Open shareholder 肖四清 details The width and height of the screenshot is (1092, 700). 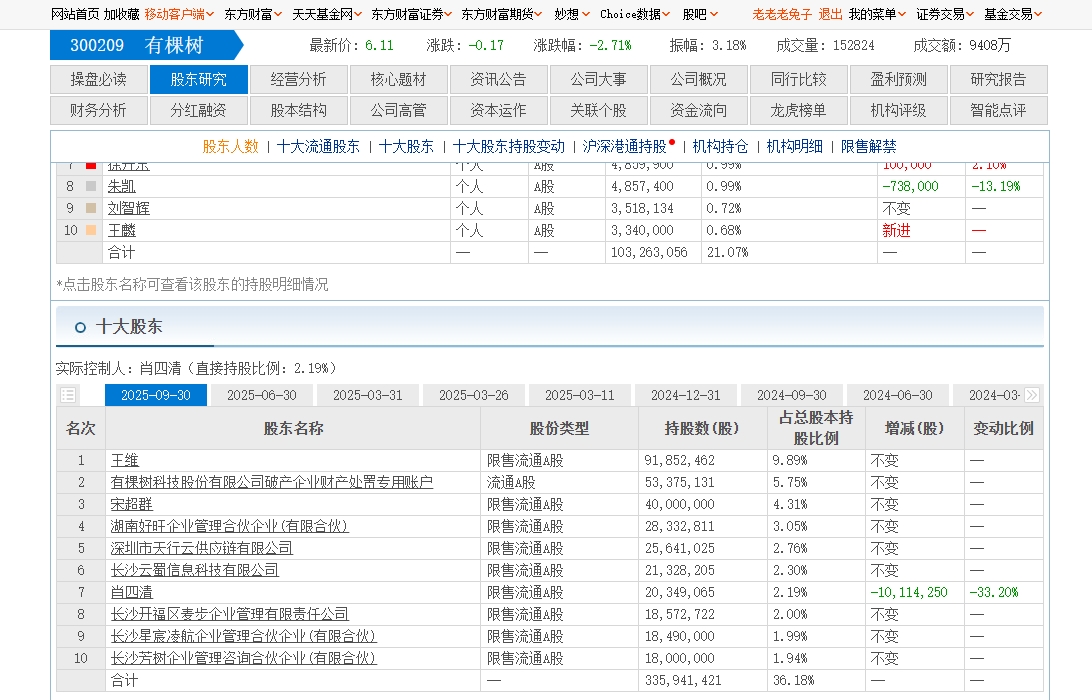coord(132,592)
